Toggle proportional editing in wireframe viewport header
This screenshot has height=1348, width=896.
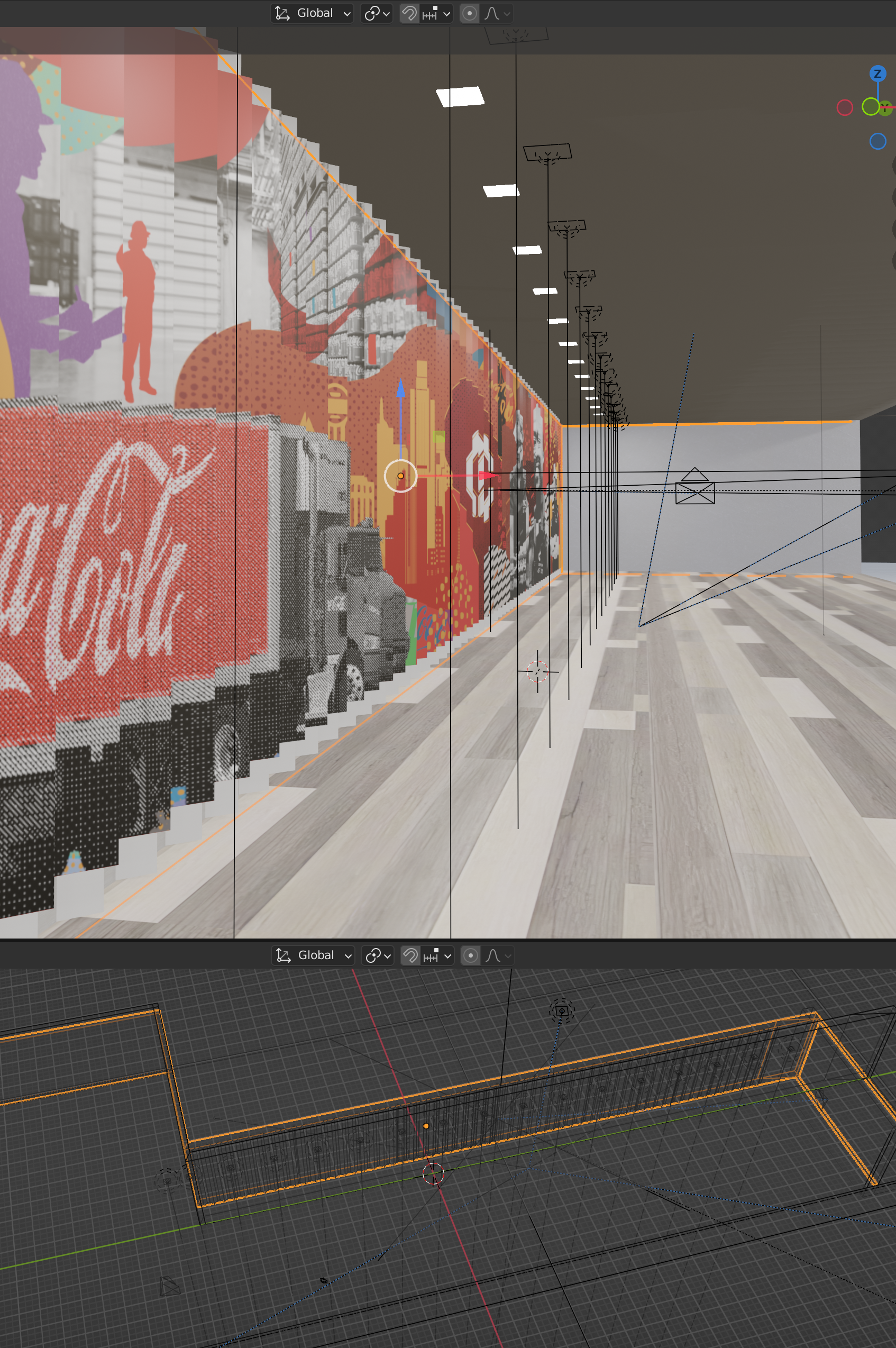coord(470,955)
